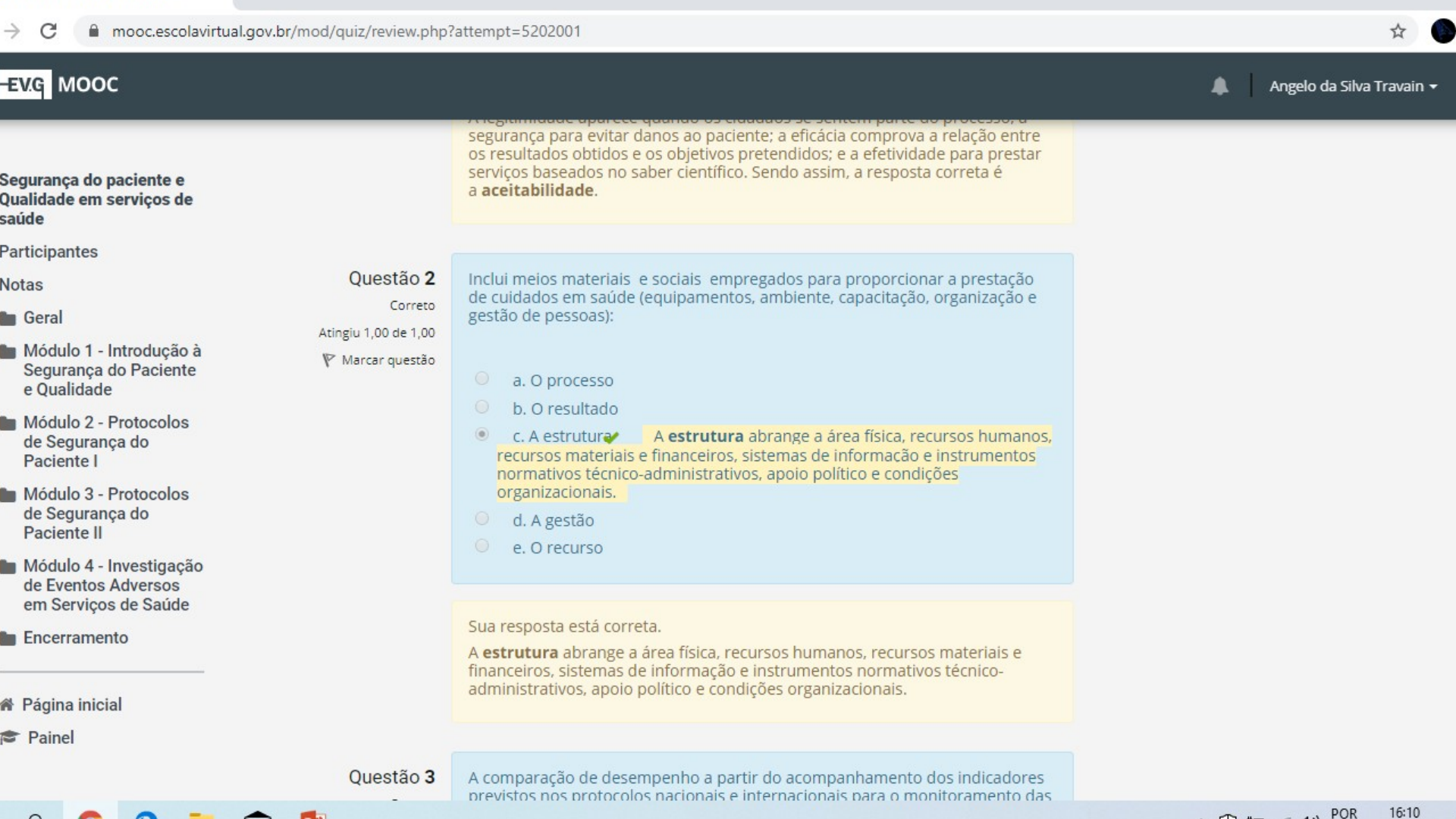
Task: Click the Questão 3 heading
Action: pos(391,777)
